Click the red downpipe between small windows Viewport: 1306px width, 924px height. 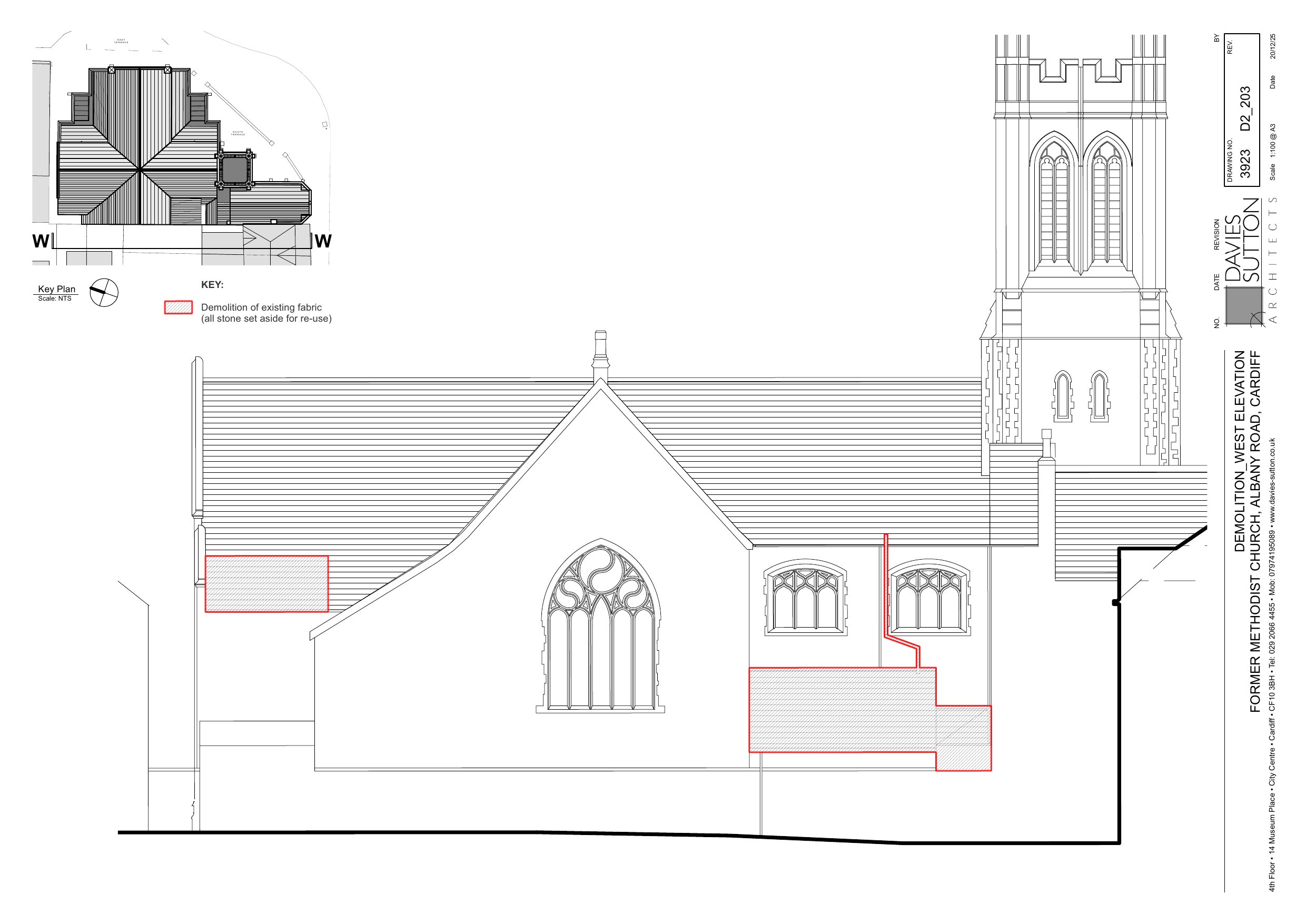pos(886,586)
